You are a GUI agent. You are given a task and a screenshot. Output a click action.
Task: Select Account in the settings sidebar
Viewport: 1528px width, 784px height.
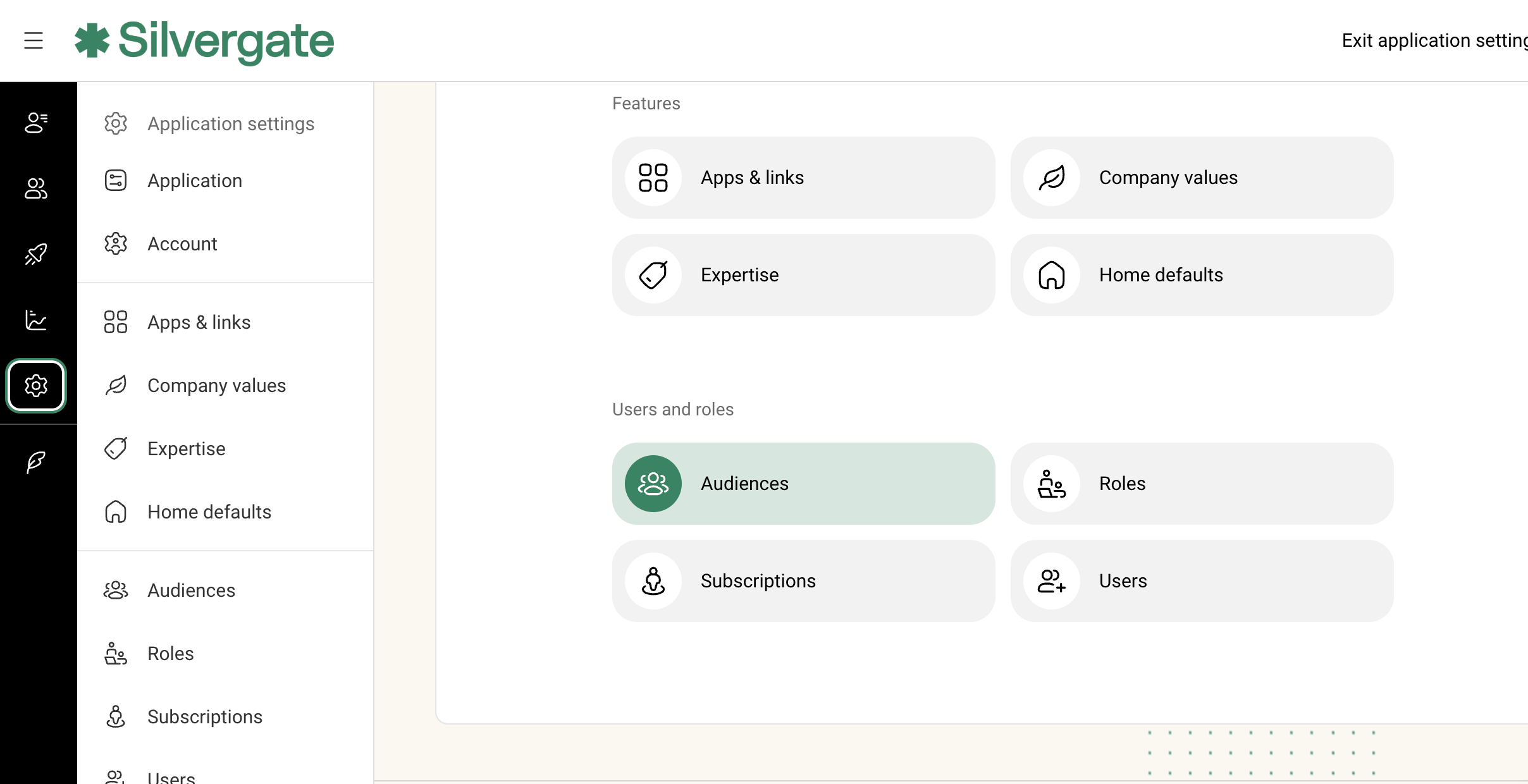coord(182,244)
